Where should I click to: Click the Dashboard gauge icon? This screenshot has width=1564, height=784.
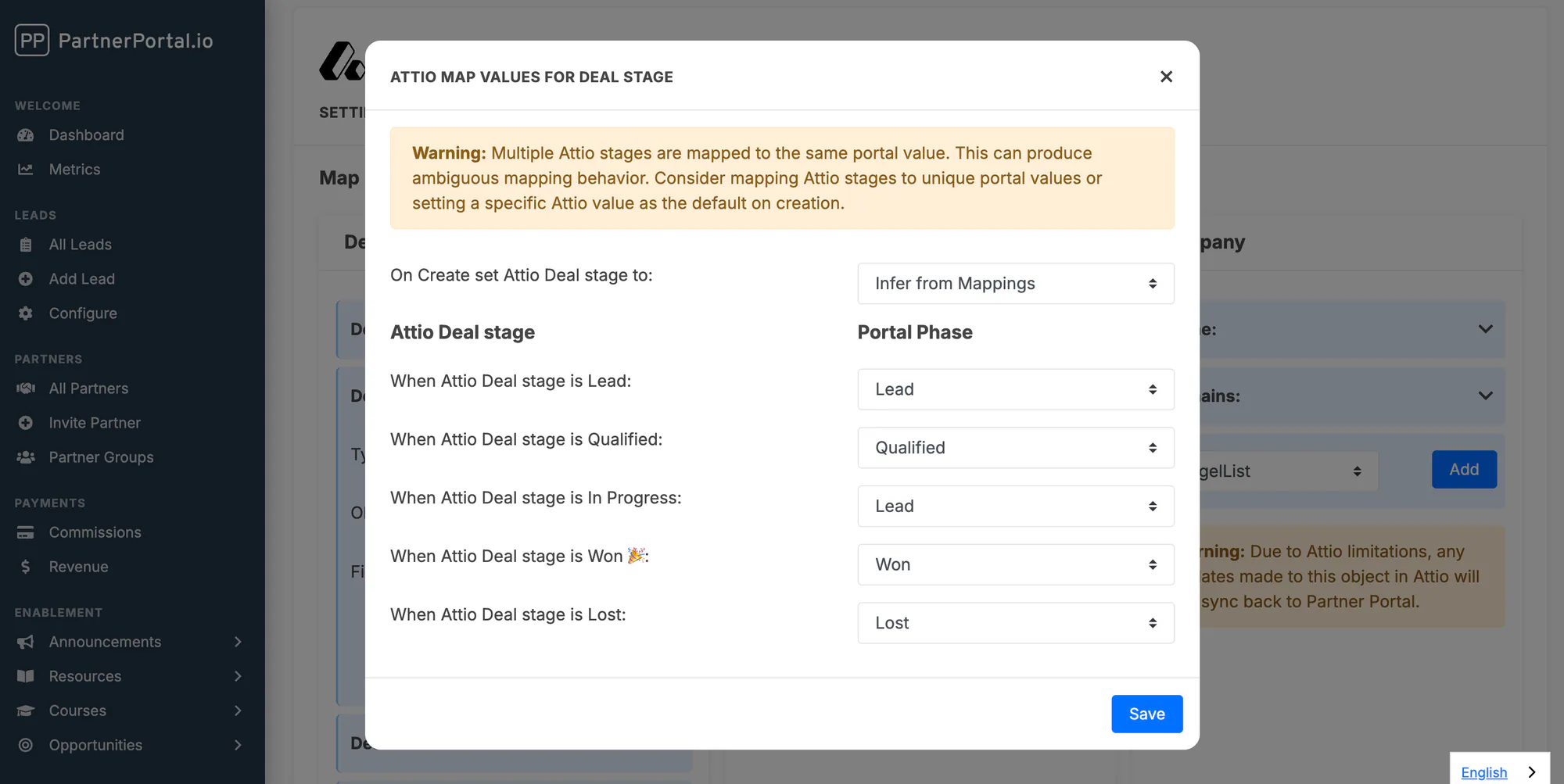coord(26,135)
